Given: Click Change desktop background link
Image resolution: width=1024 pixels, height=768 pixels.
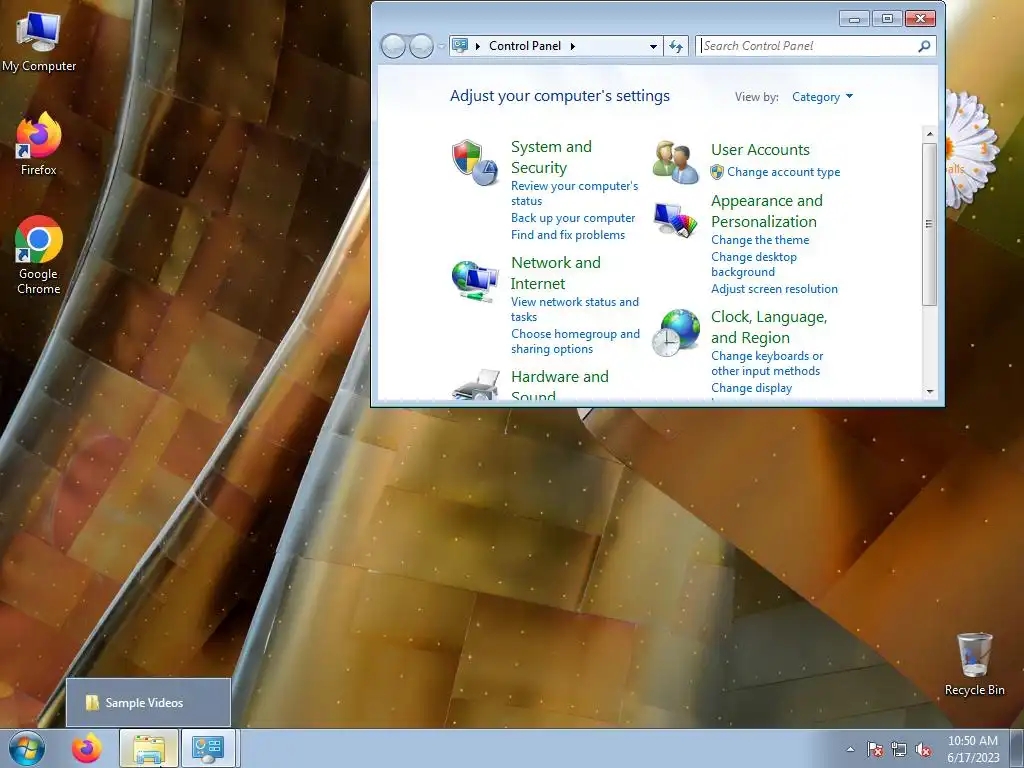Looking at the screenshot, I should coord(754,264).
